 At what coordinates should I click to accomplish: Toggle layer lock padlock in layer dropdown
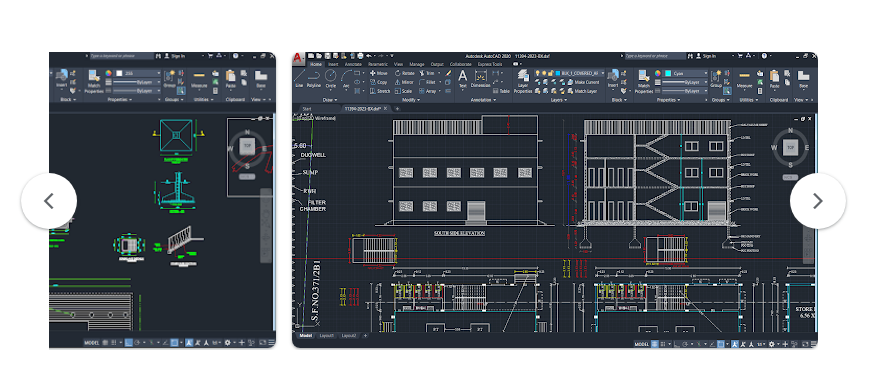click(x=551, y=73)
